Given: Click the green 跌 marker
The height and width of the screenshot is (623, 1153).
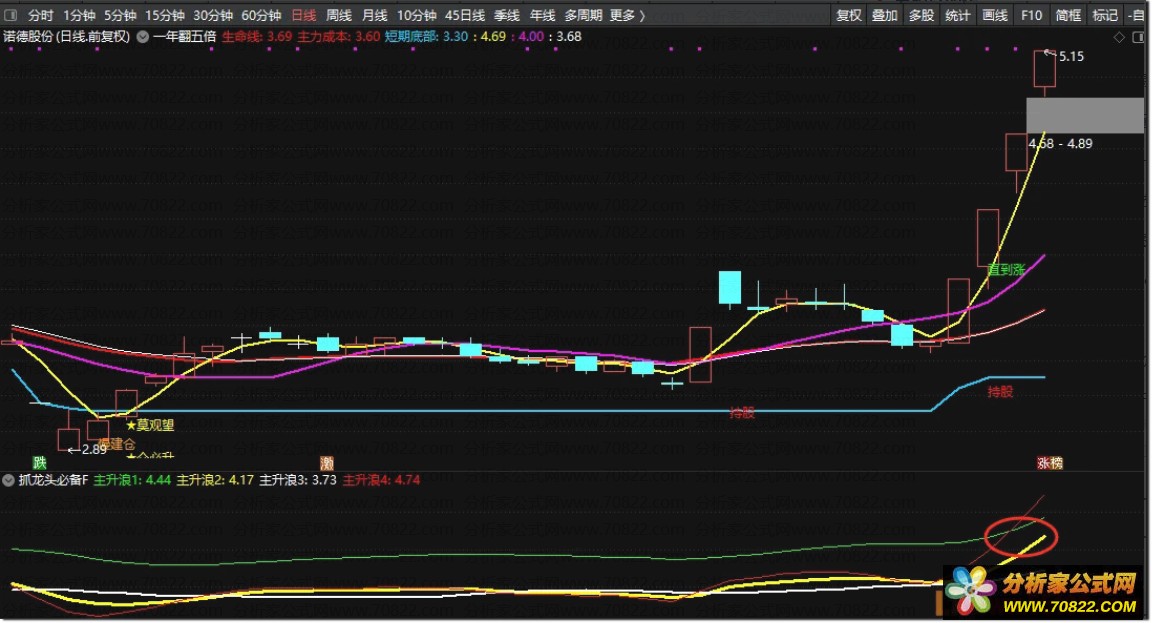Looking at the screenshot, I should point(40,463).
